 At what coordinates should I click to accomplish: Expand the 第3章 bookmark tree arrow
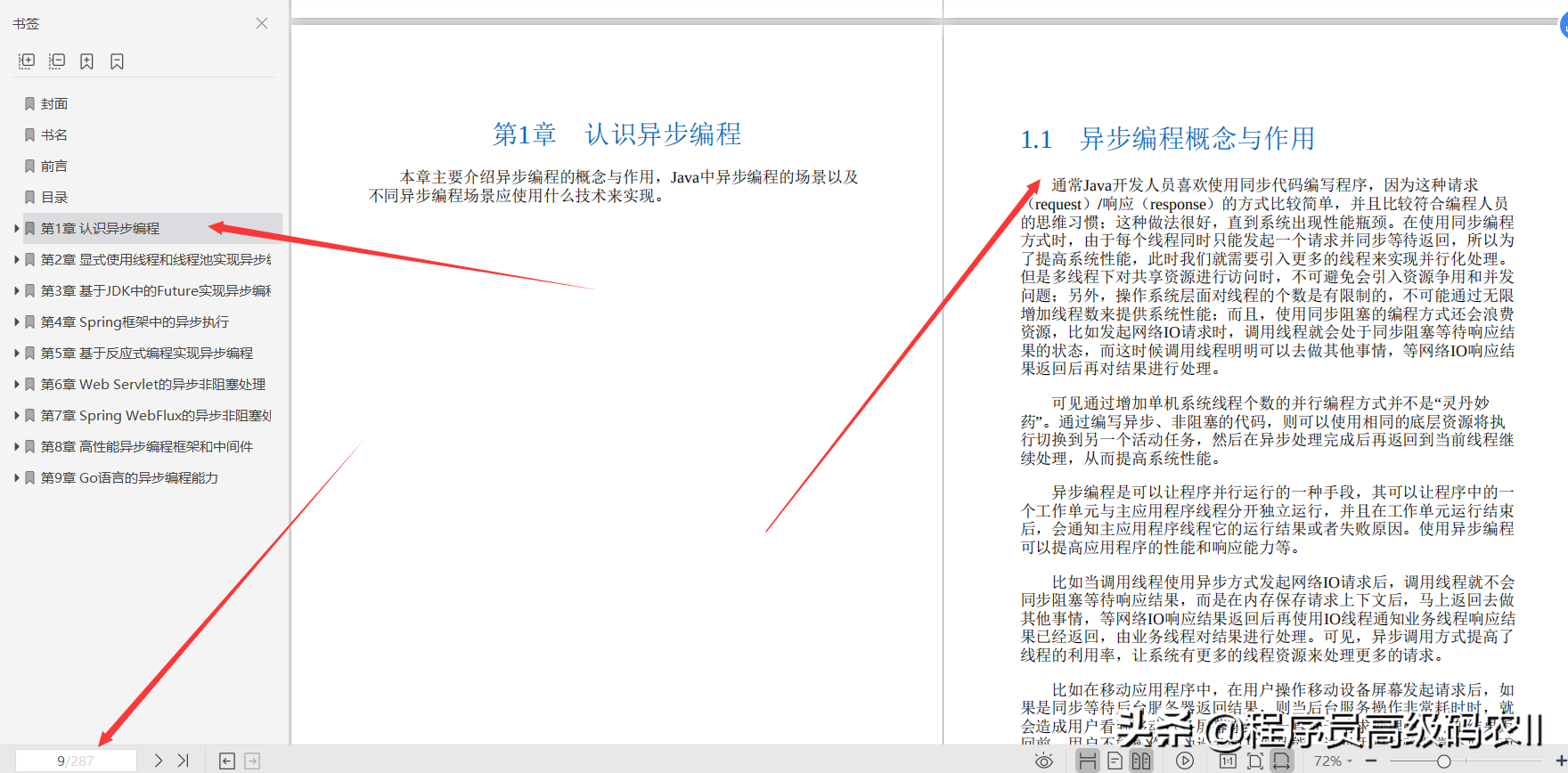[16, 291]
